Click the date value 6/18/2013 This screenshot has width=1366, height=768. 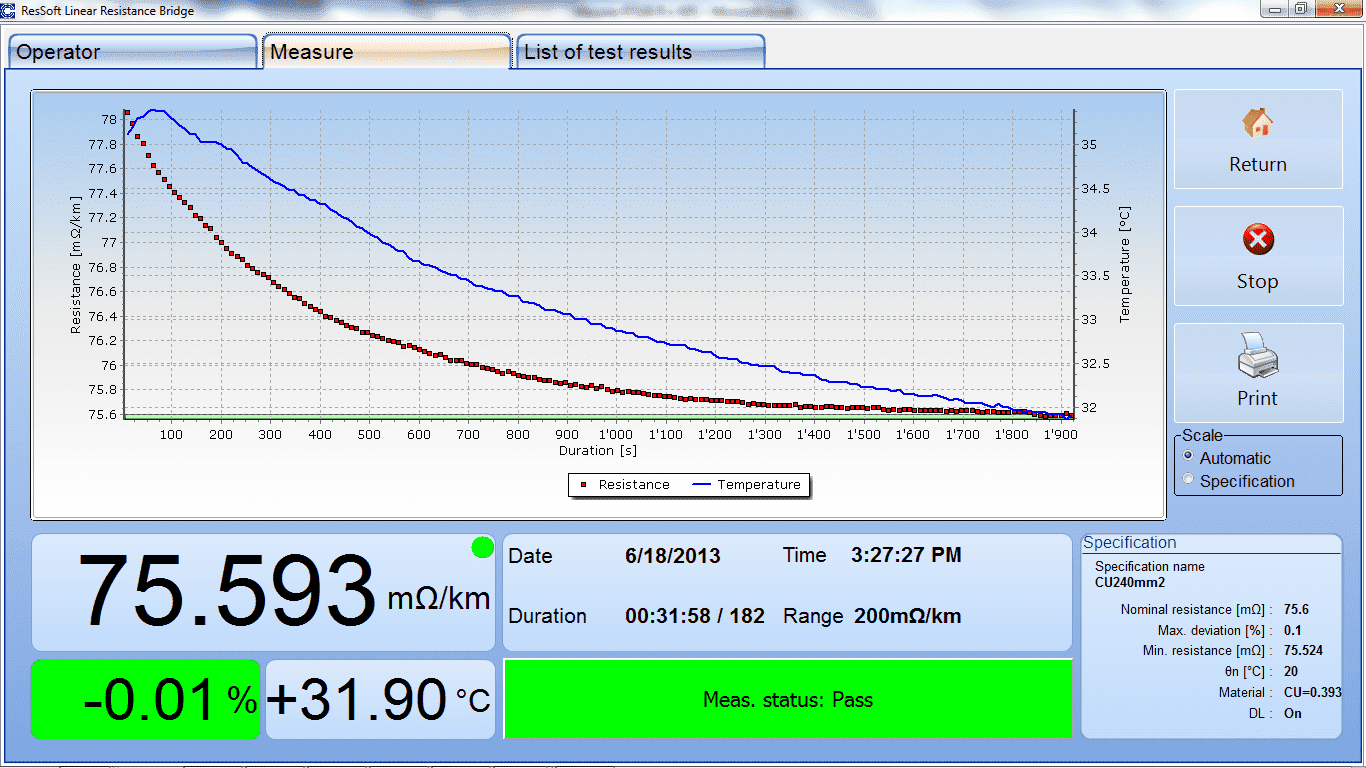[x=673, y=556]
